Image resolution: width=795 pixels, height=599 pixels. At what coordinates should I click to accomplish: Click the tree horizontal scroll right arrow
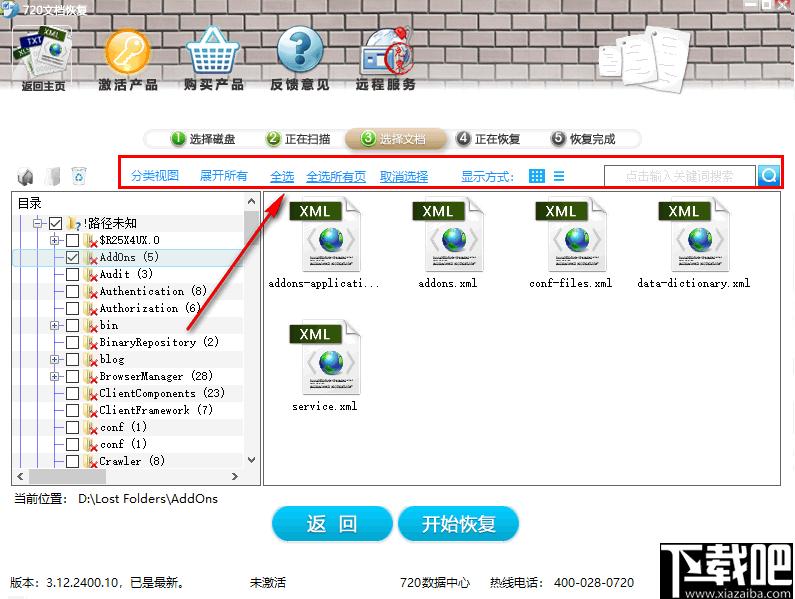pyautogui.click(x=234, y=476)
